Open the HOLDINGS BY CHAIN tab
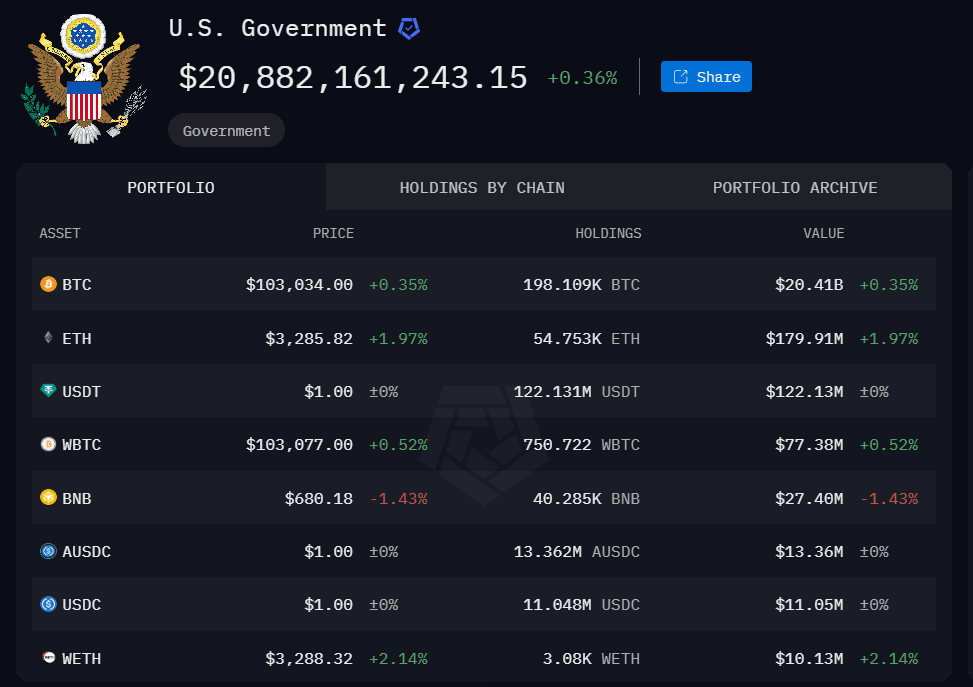The image size is (973, 687). coord(482,187)
